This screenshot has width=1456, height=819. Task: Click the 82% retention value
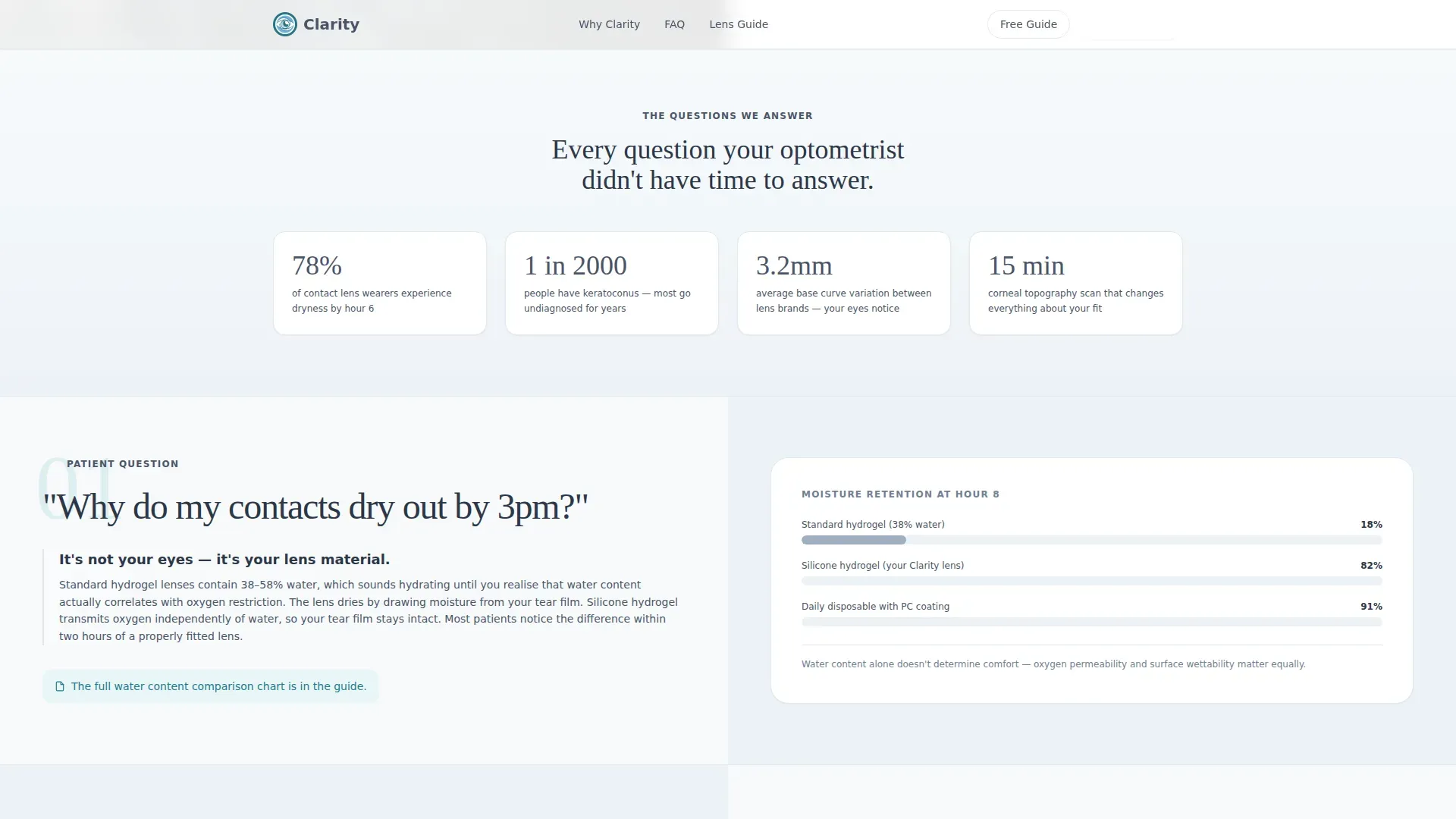click(1371, 566)
